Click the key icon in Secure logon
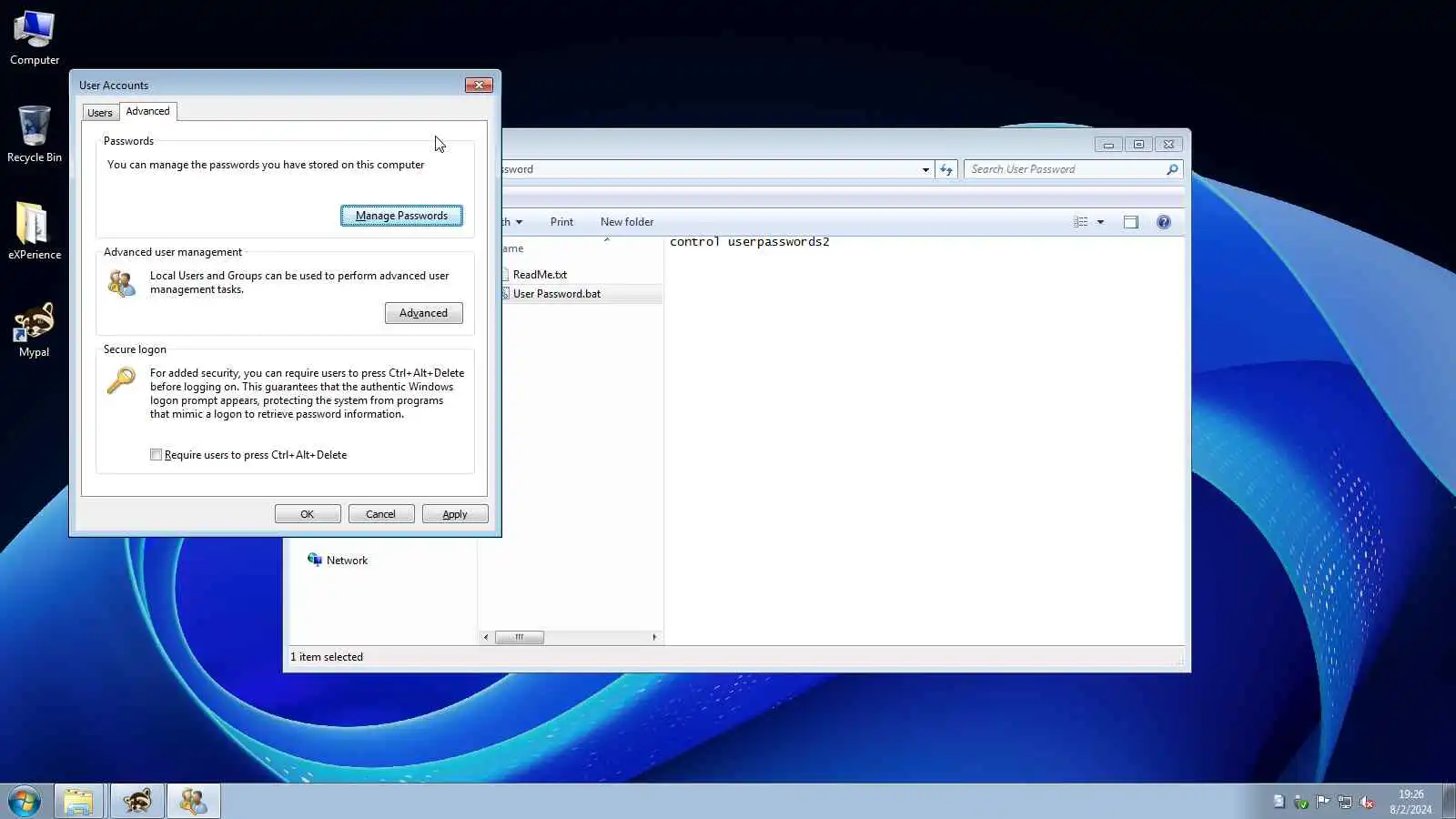Image resolution: width=1456 pixels, height=819 pixels. (121, 380)
